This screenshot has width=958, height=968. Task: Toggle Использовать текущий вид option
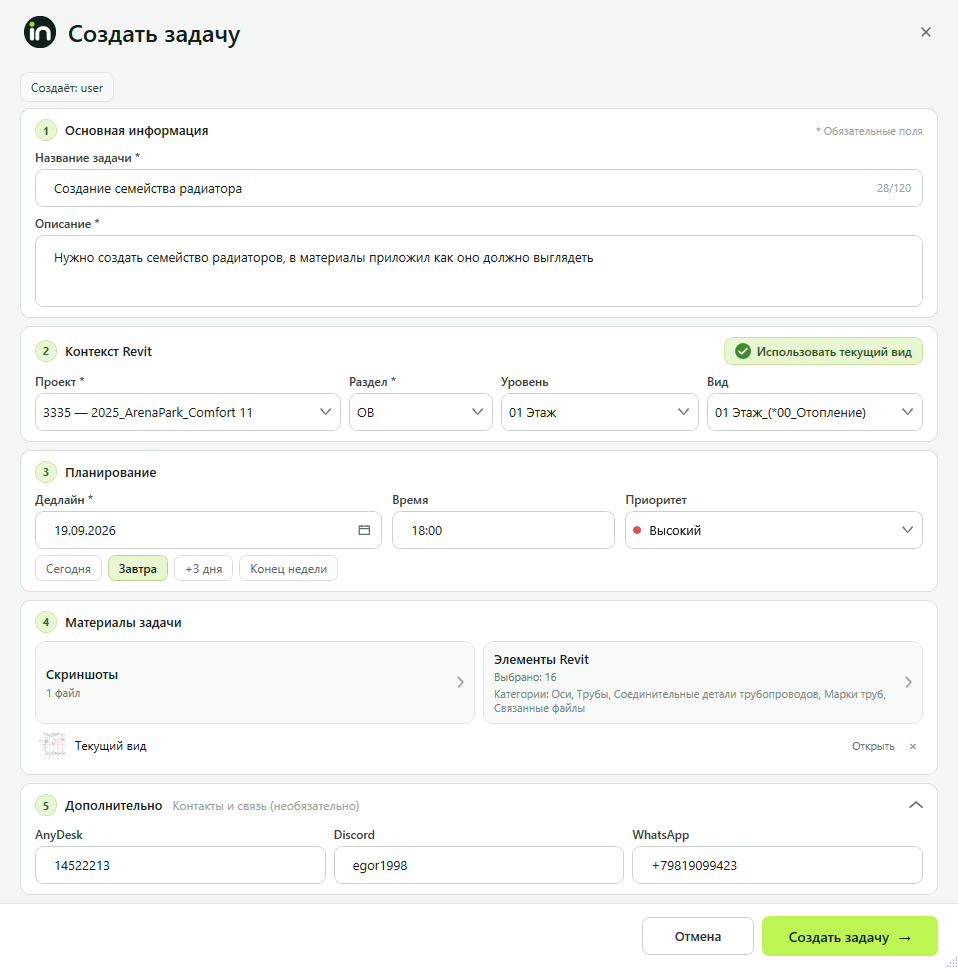pyautogui.click(x=823, y=351)
